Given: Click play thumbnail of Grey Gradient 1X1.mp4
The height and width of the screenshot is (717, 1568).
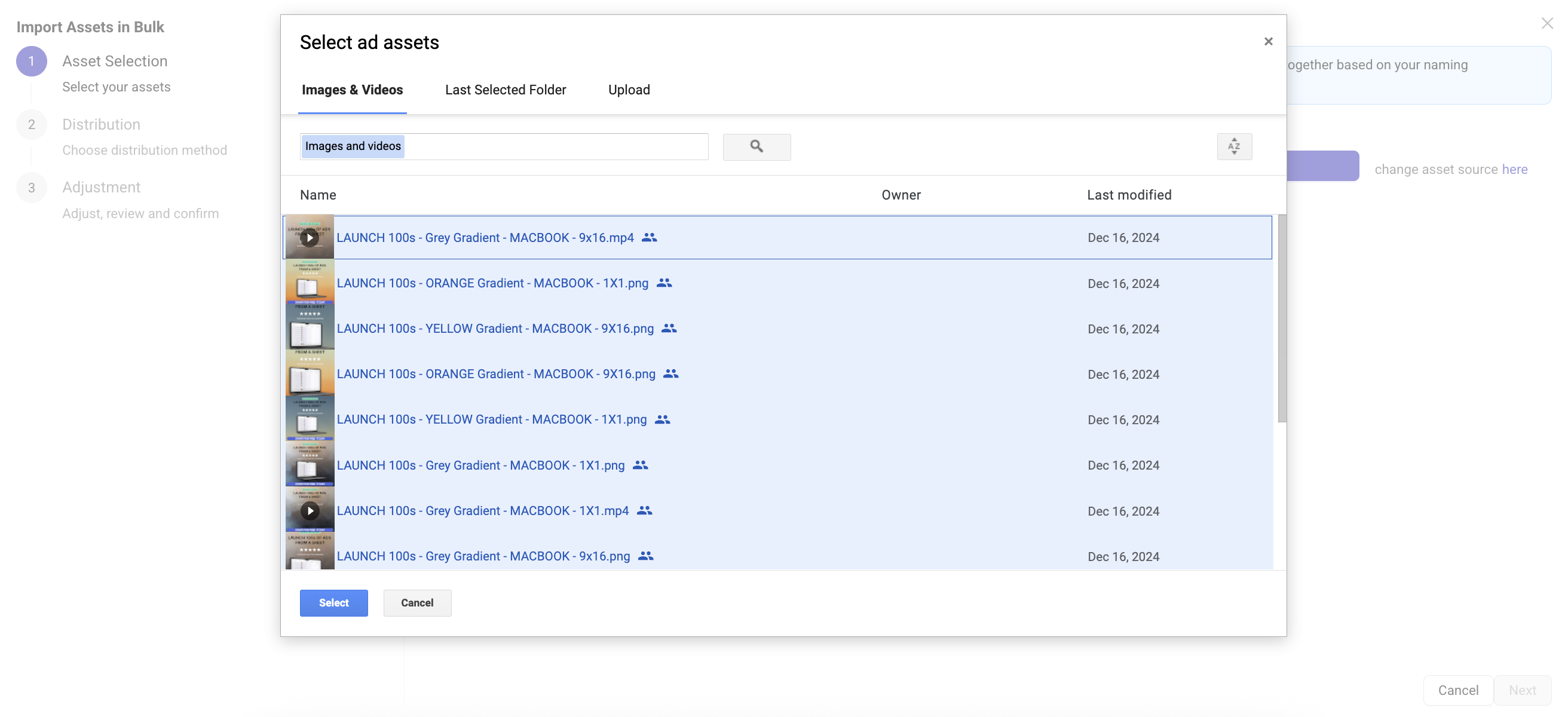Looking at the screenshot, I should click(310, 510).
